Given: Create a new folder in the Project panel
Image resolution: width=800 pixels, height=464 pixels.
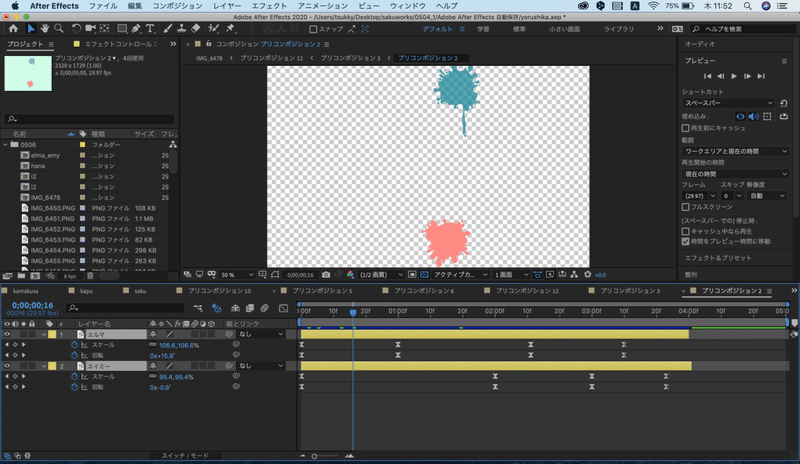Looking at the screenshot, I should 21,276.
